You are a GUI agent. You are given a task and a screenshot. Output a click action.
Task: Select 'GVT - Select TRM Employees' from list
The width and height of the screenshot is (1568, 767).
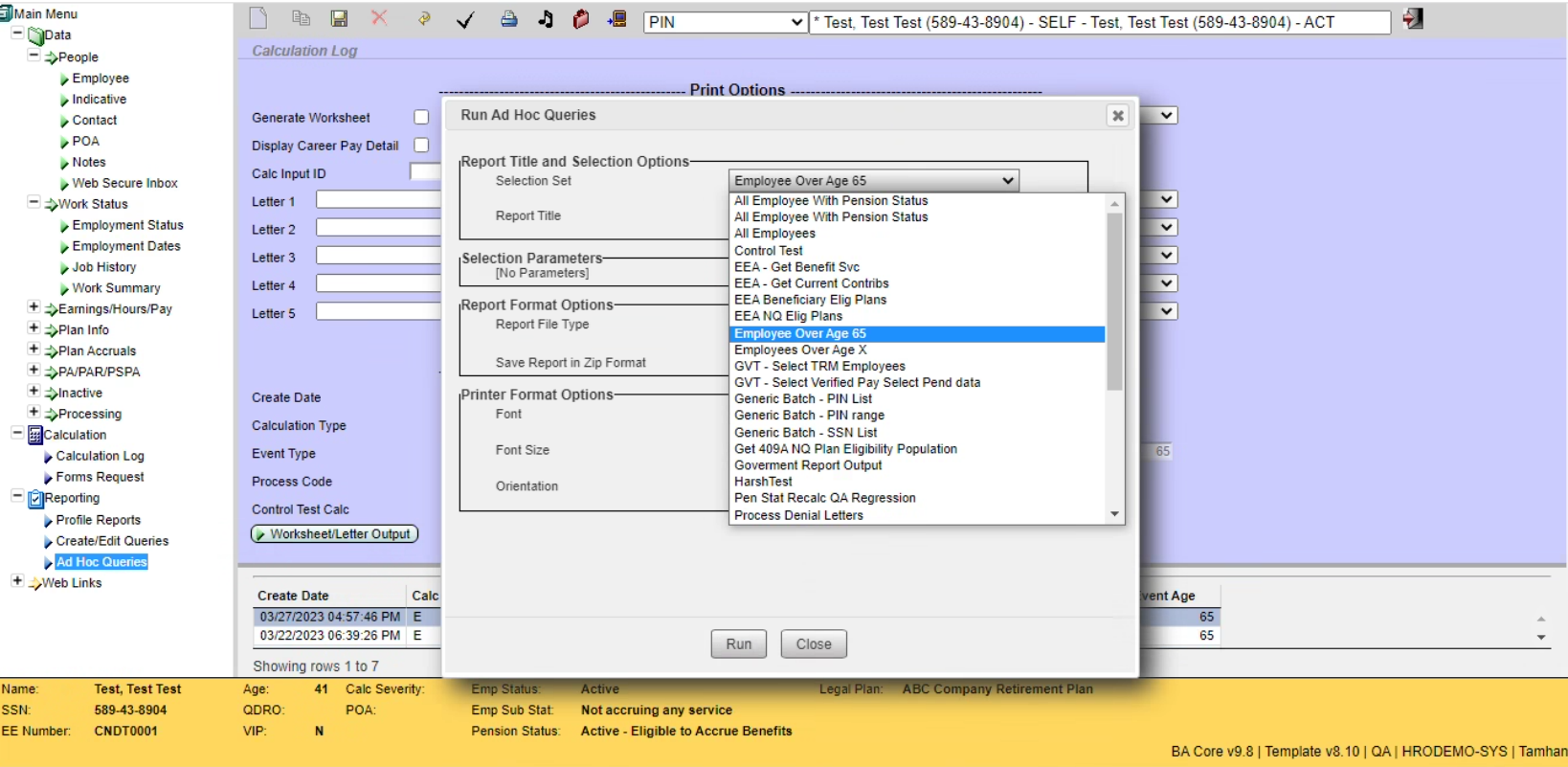point(819,366)
